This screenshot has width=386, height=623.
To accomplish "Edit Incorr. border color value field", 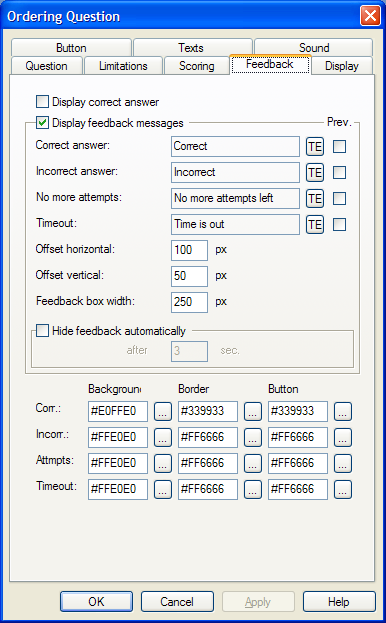I will 208,437.
